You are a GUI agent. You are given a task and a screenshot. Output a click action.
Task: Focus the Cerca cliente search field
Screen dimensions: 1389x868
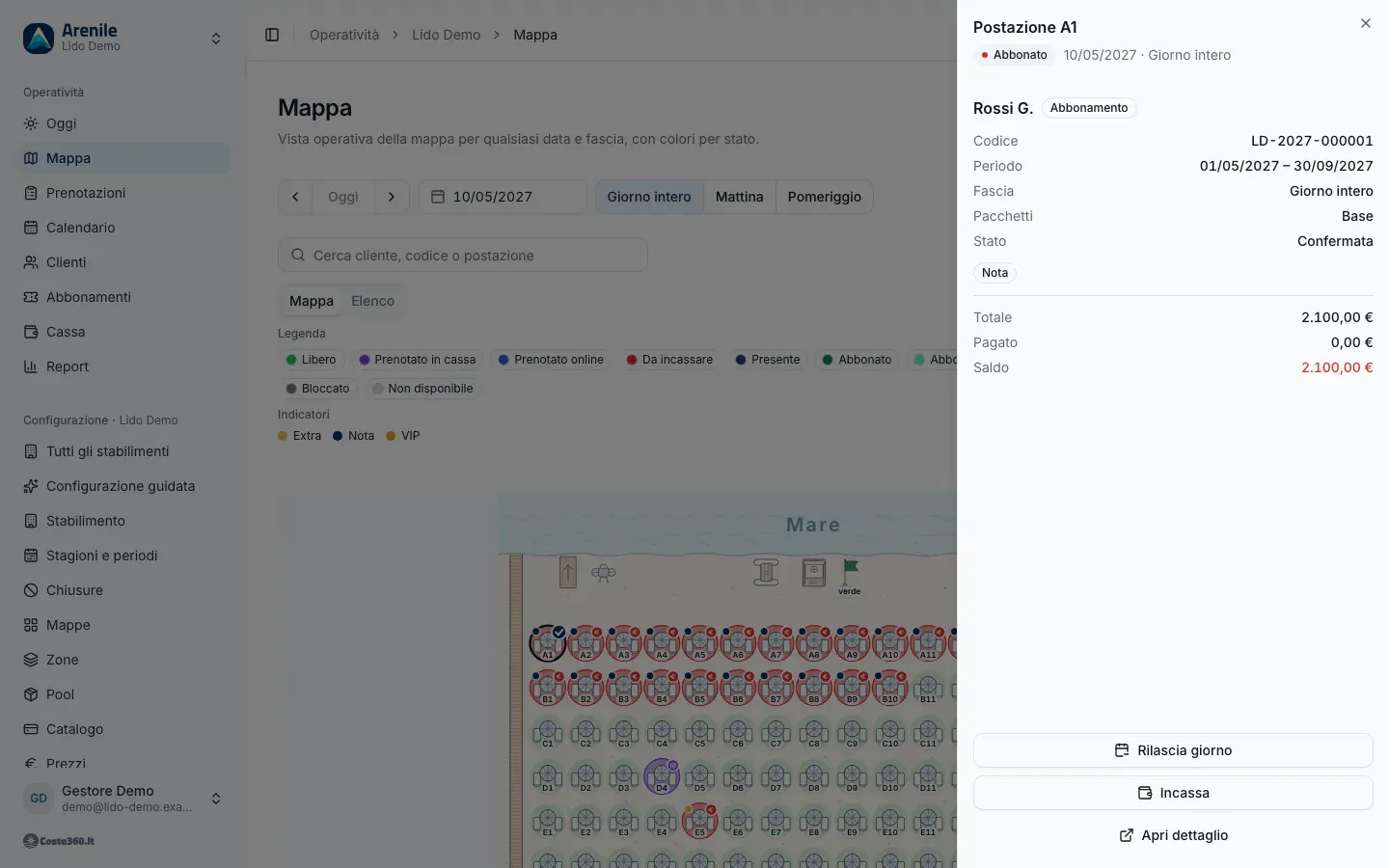(x=463, y=256)
